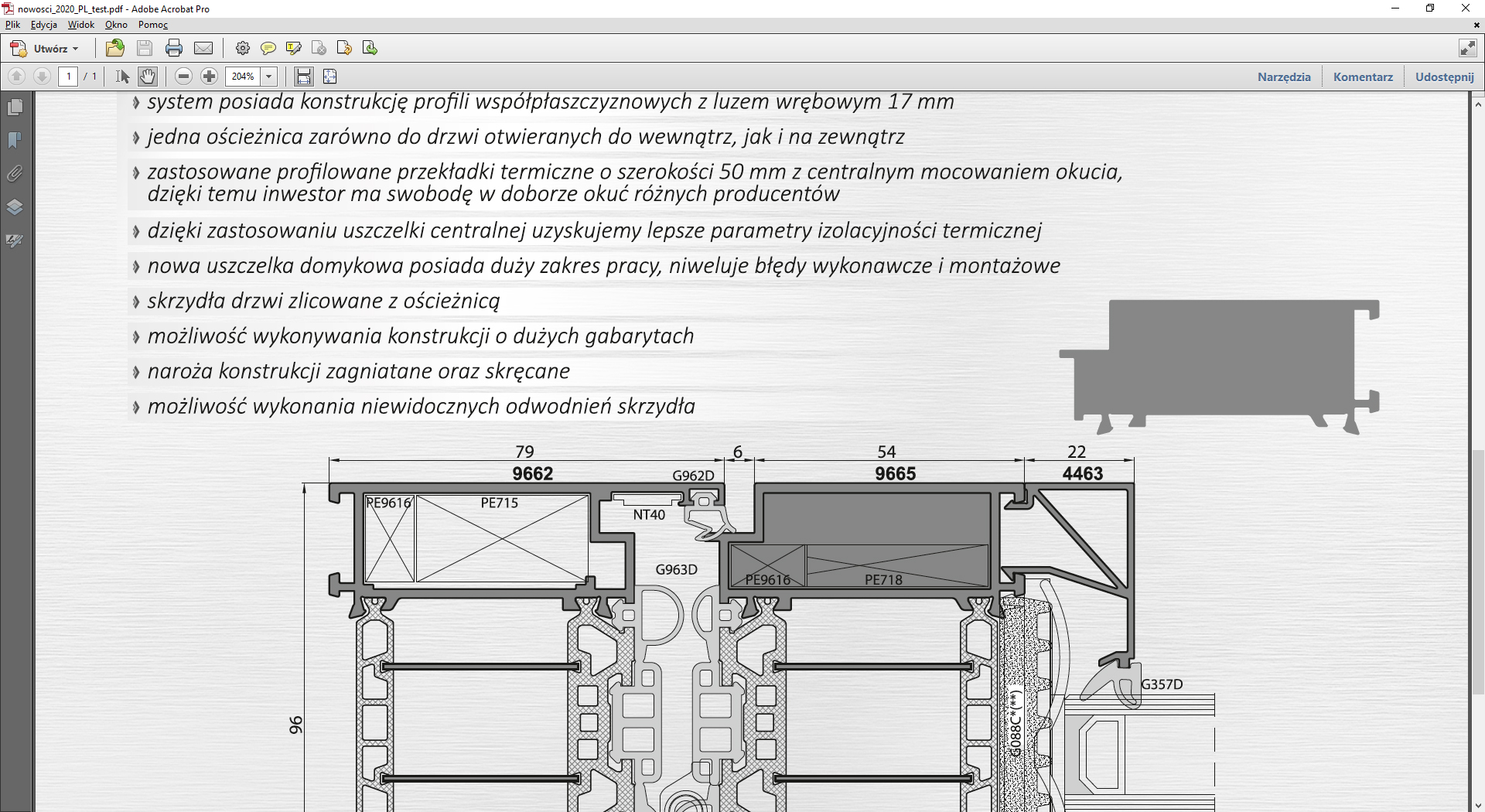Open the Komentarz comment pane
Viewport: 1485px width, 812px height.
(x=1363, y=77)
